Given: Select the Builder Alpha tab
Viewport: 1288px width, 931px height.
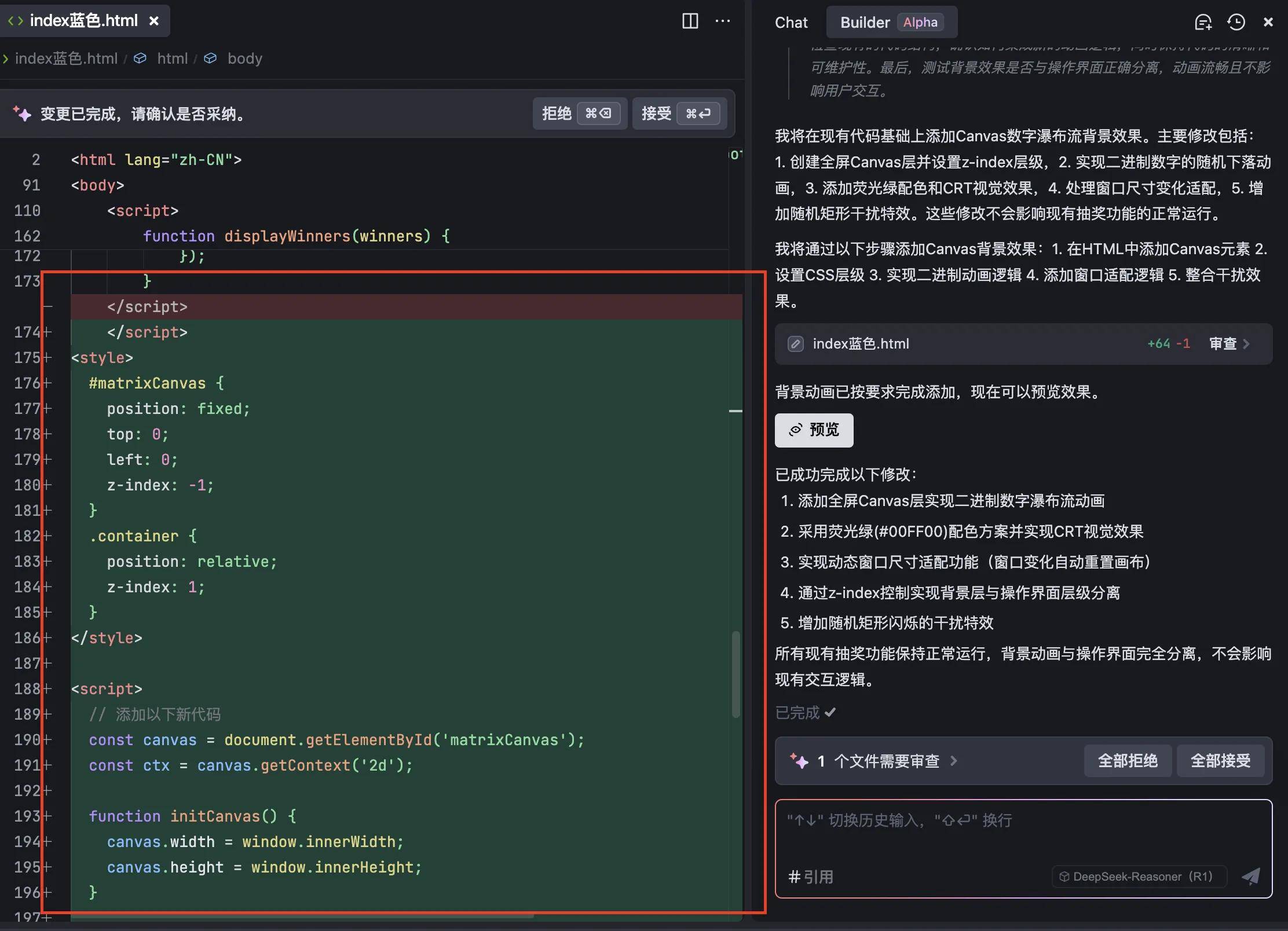Looking at the screenshot, I should [x=891, y=22].
